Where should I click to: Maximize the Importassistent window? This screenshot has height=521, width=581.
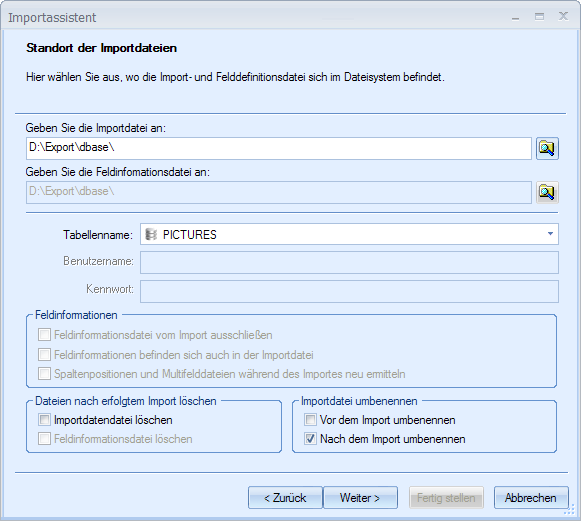tap(540, 17)
